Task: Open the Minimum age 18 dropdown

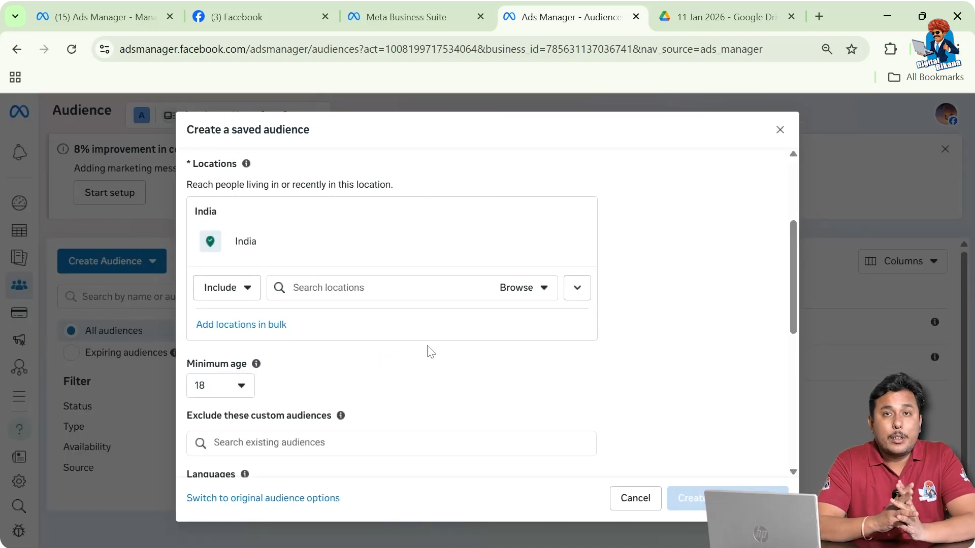Action: [x=220, y=386]
